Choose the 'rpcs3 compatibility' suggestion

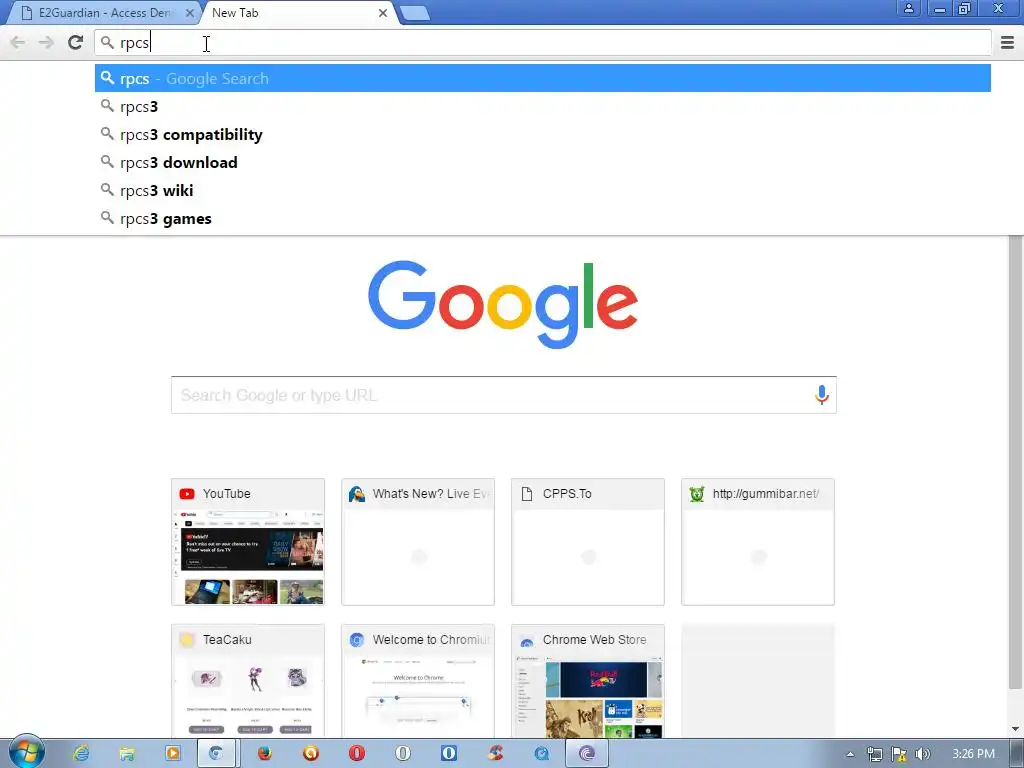point(543,135)
